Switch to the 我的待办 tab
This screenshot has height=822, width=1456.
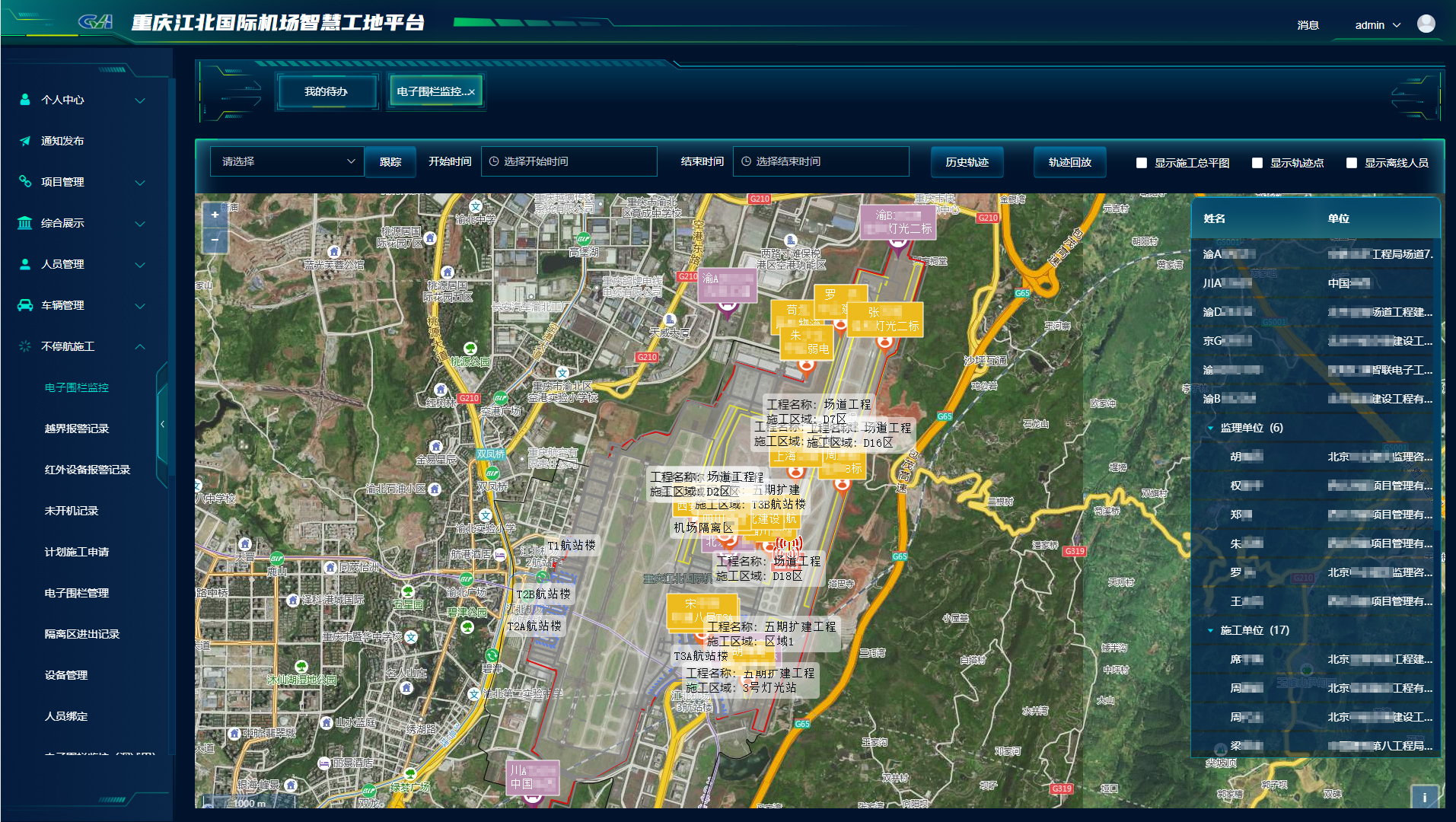pos(326,91)
